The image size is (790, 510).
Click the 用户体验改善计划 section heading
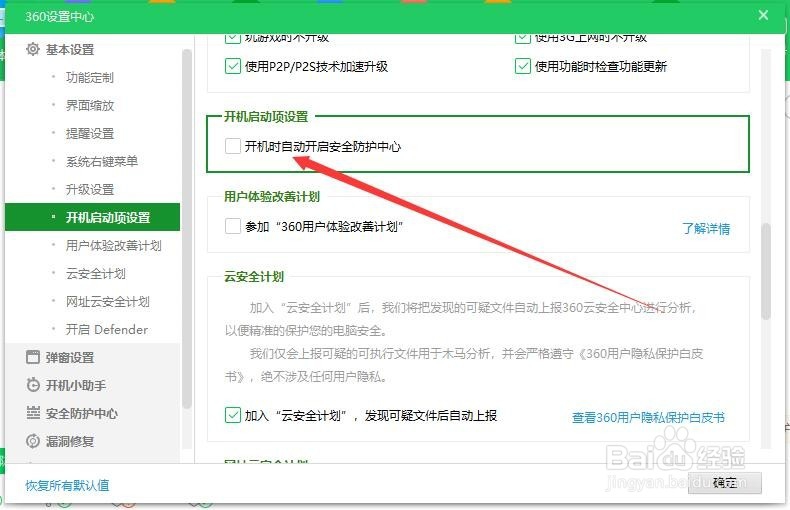pyautogui.click(x=272, y=196)
